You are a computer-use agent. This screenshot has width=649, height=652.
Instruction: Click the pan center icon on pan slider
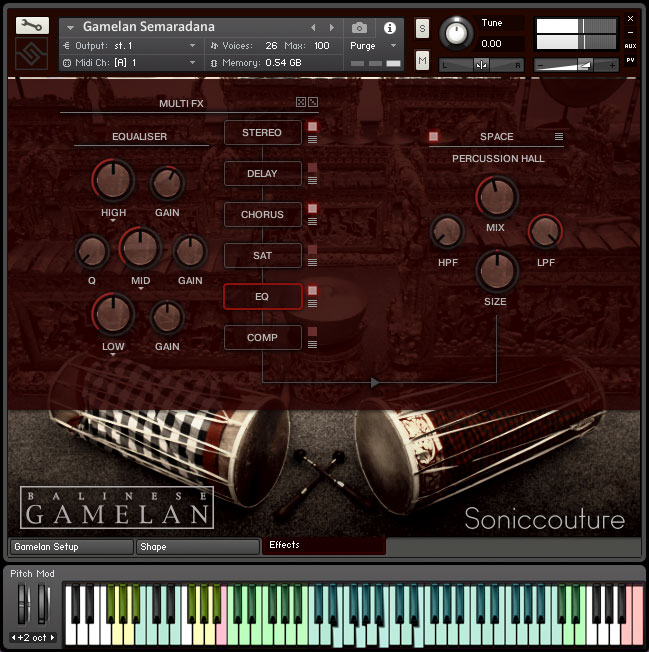(x=481, y=65)
